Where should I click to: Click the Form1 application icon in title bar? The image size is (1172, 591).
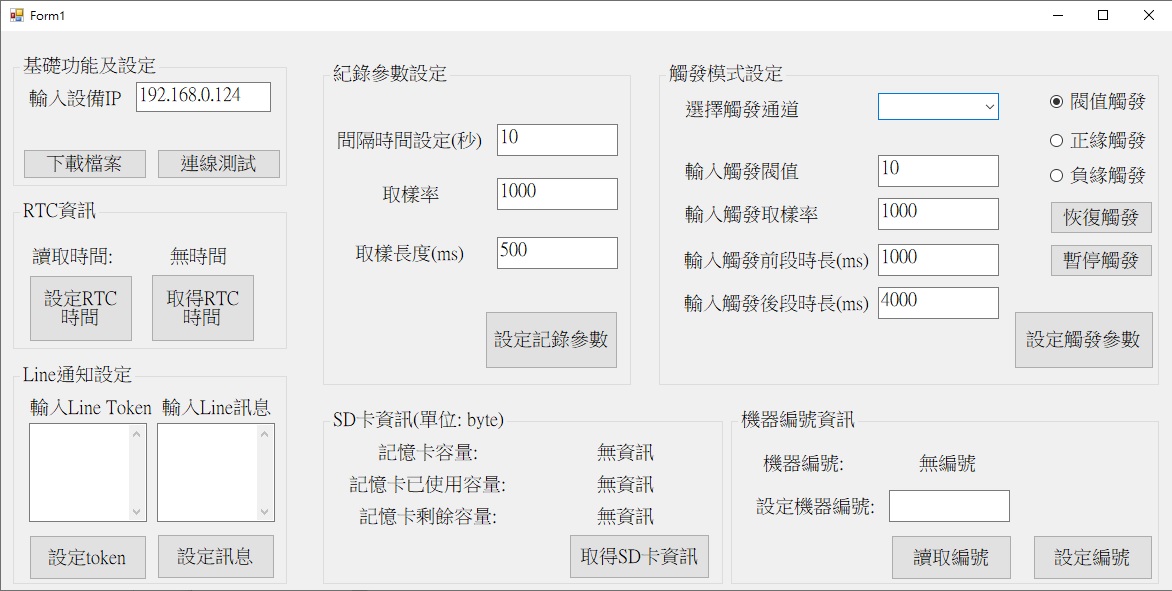[x=16, y=16]
